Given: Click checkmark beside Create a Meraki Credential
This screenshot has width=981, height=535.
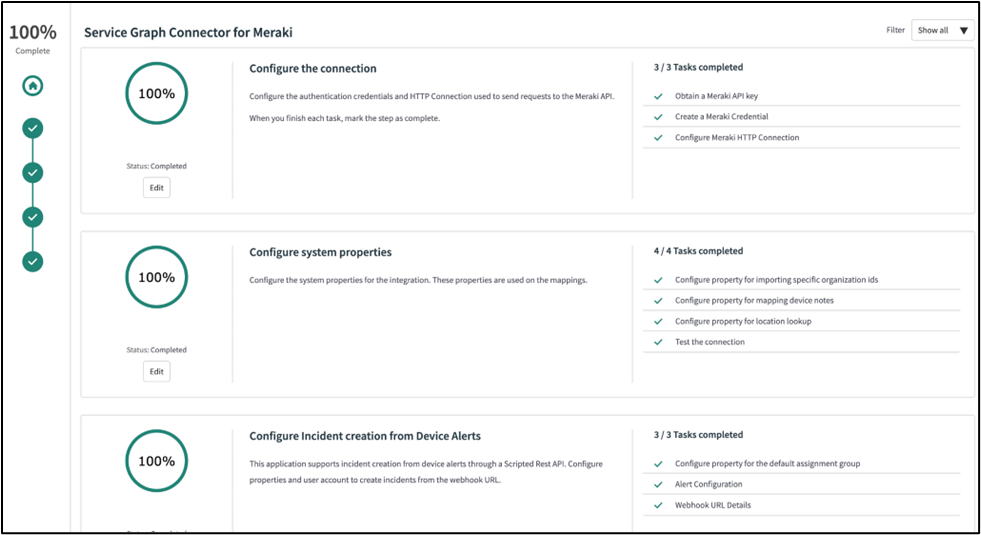Looking at the screenshot, I should coord(658,117).
